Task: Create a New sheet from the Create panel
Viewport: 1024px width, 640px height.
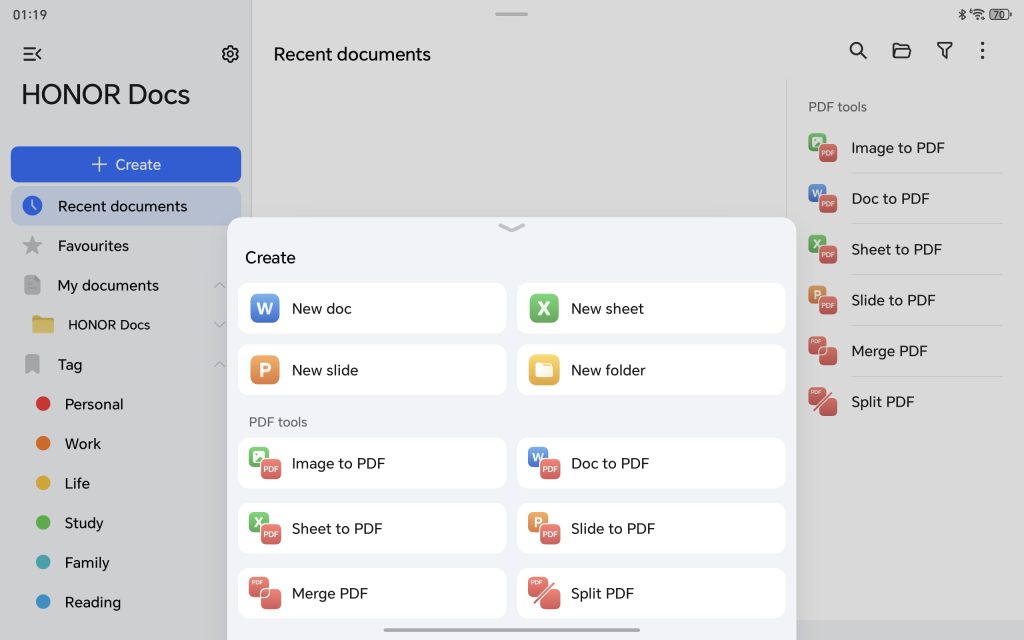Action: click(650, 309)
